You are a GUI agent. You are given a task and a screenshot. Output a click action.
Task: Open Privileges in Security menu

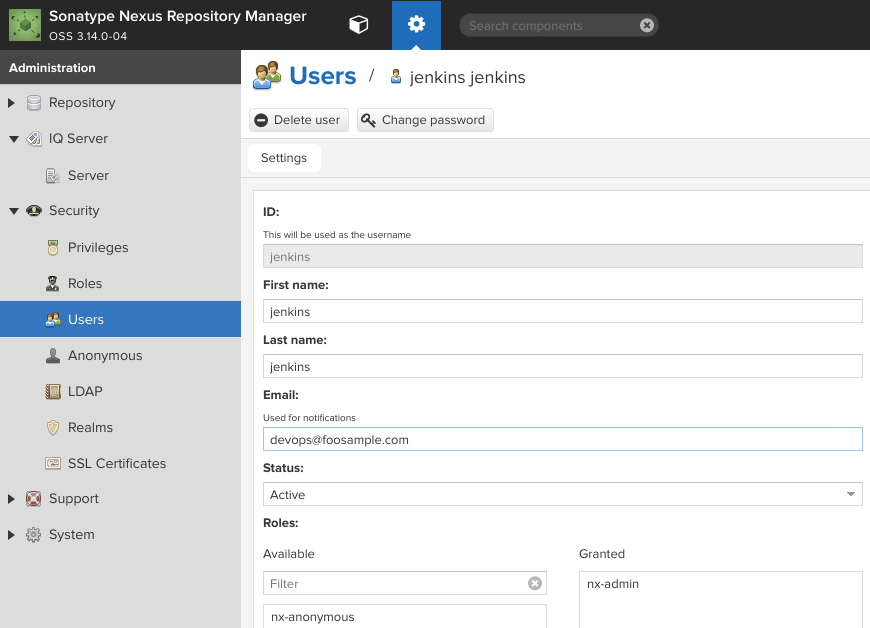[97, 247]
